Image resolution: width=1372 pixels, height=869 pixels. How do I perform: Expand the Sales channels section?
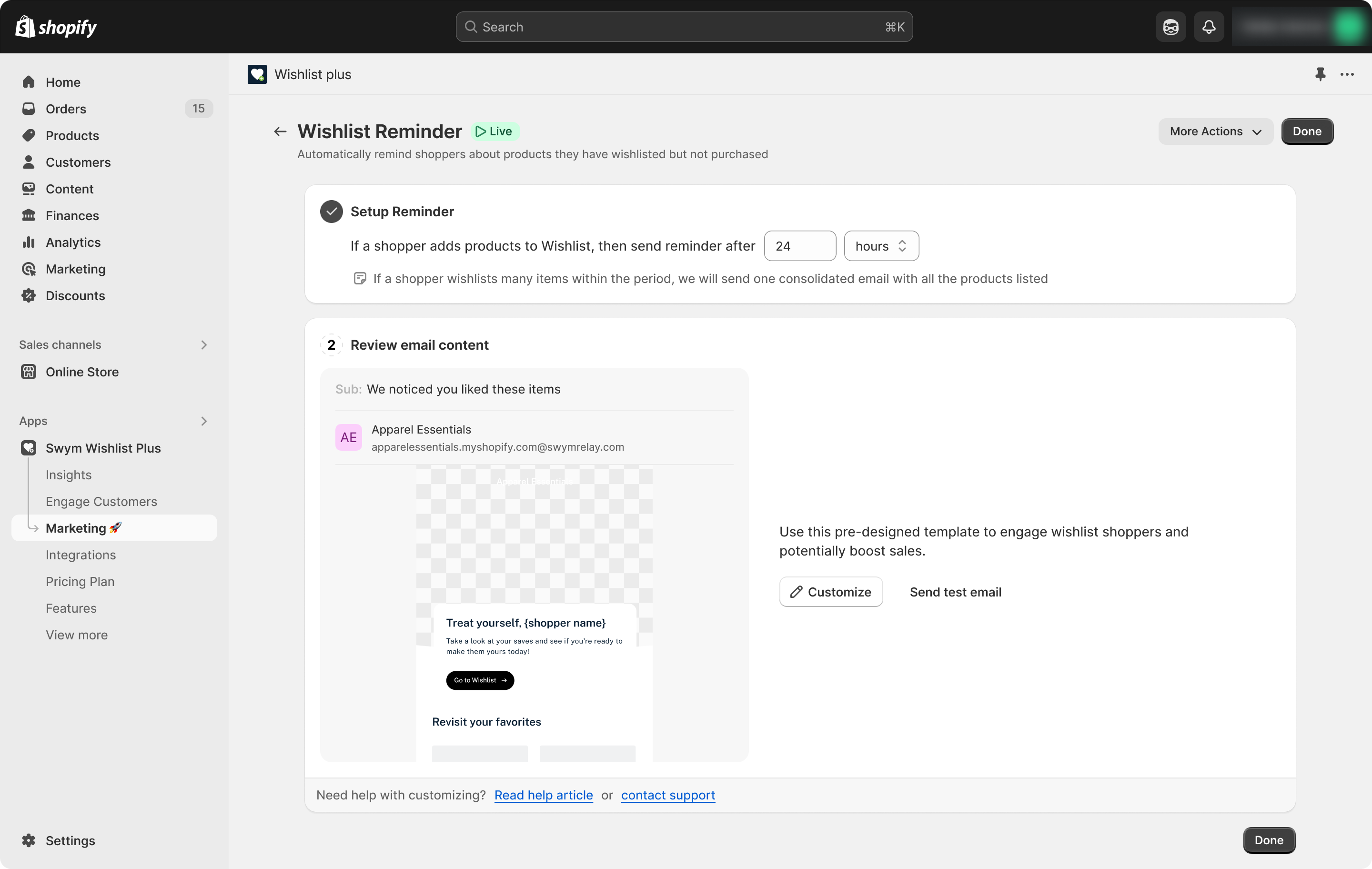pos(203,345)
